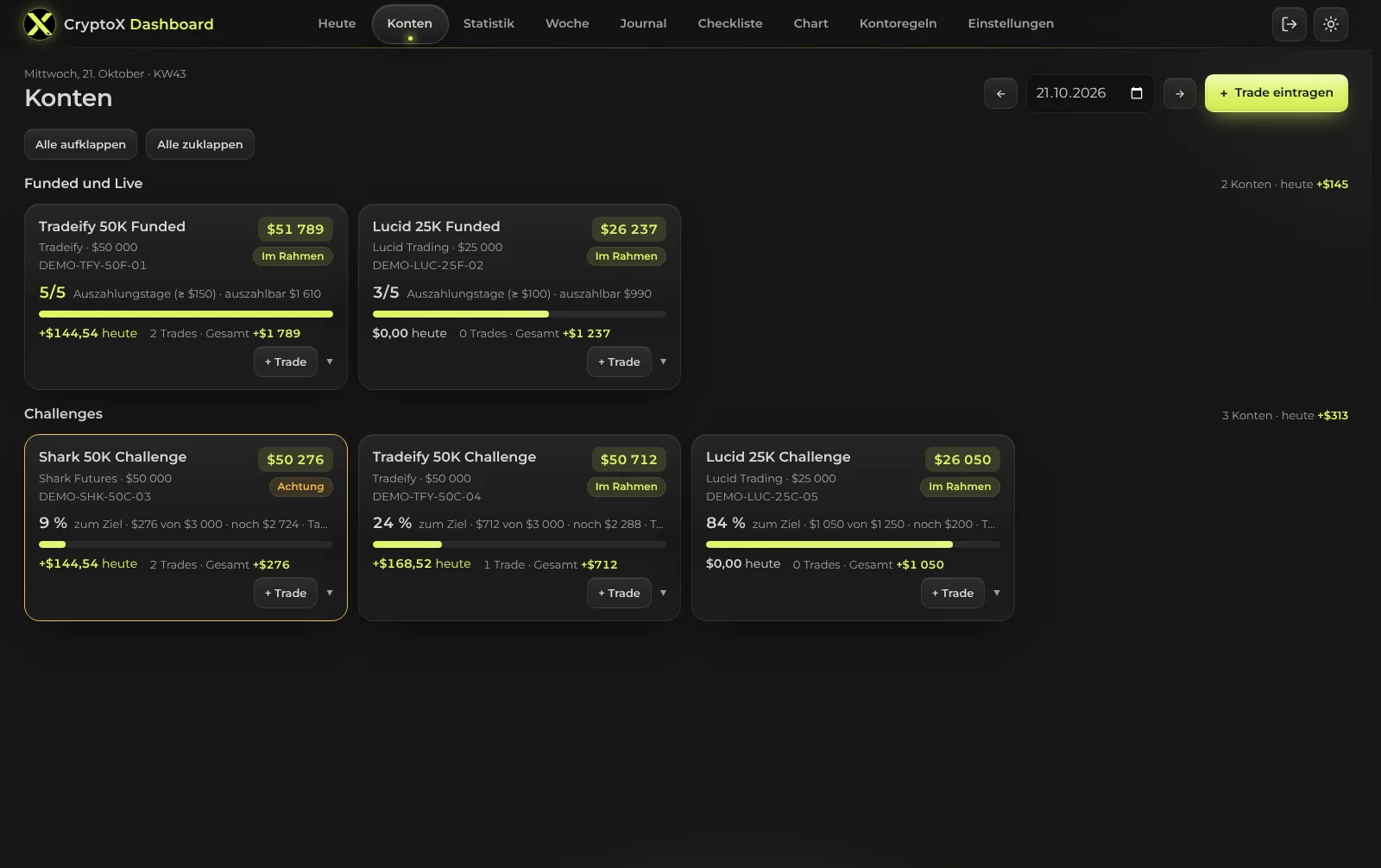Click the logout icon button
Screen dimensions: 1381x868
pyautogui.click(x=1289, y=24)
